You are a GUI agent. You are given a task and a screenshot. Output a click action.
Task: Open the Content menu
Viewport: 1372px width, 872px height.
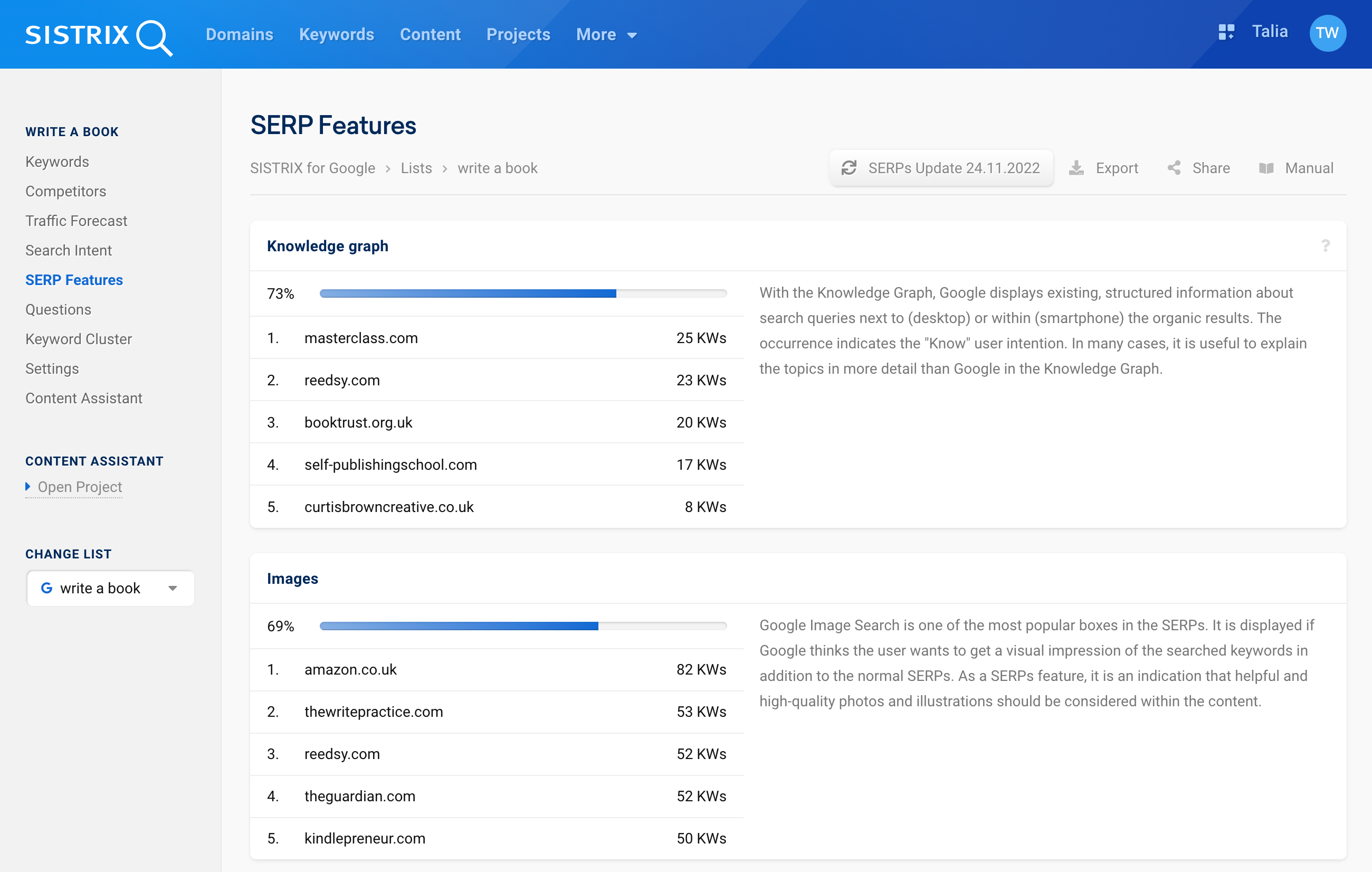430,35
